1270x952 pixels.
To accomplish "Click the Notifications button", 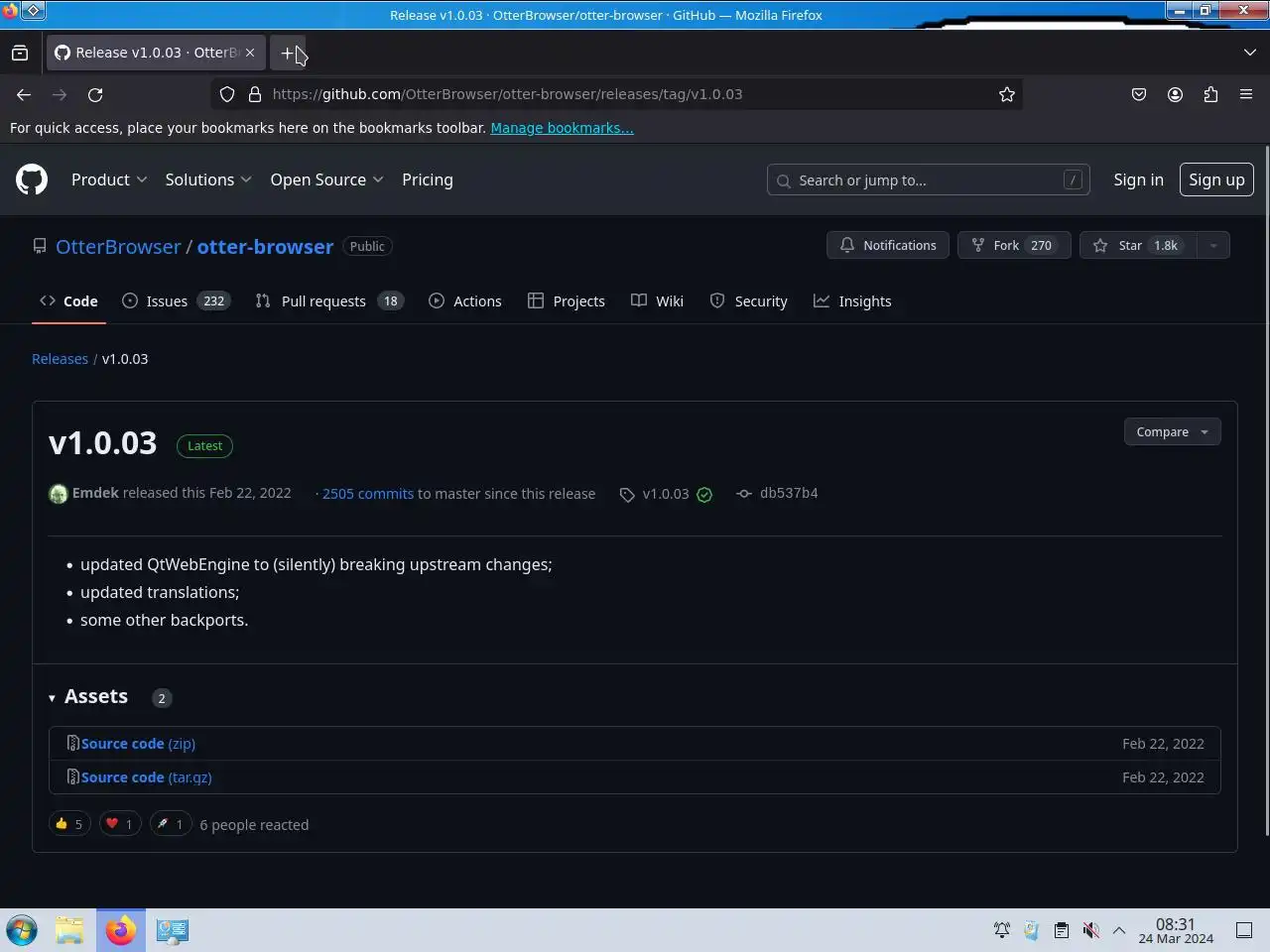I will click(888, 245).
